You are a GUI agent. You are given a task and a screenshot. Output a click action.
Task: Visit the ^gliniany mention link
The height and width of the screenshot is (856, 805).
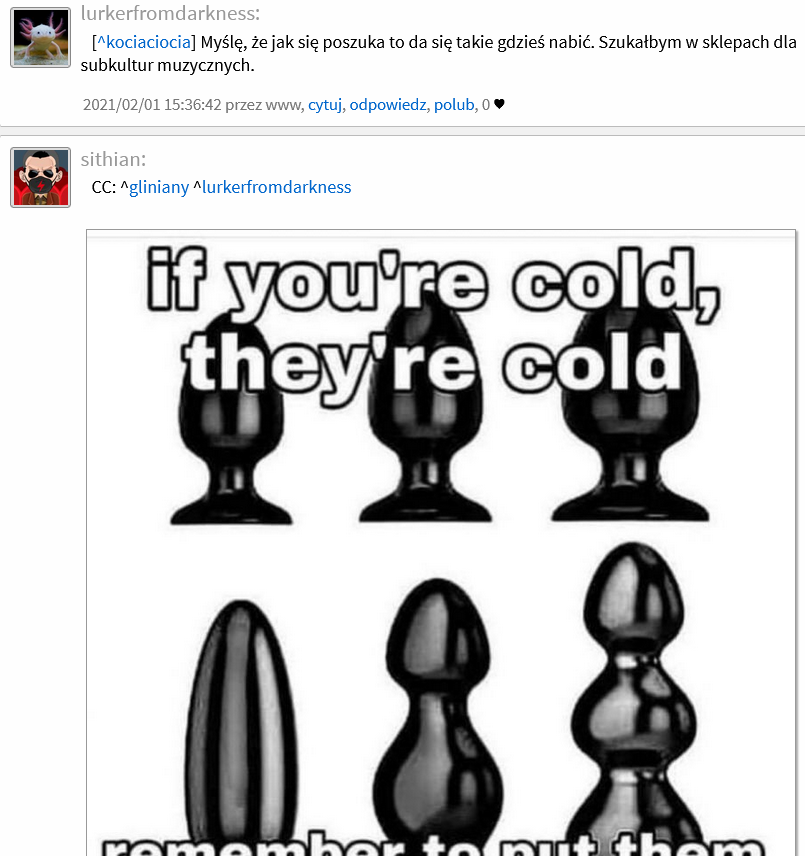(x=154, y=187)
